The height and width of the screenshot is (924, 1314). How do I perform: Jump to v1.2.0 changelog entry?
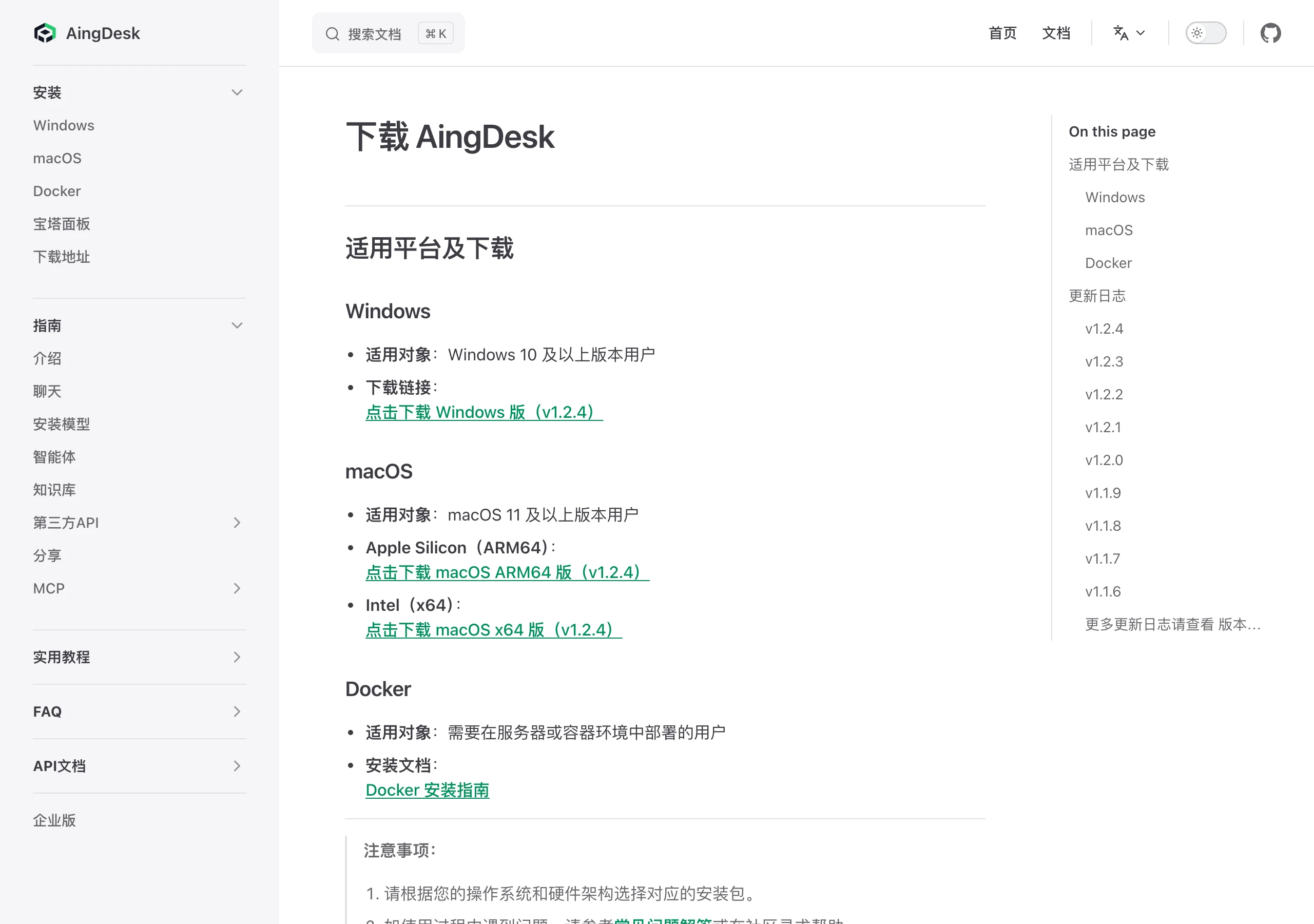pos(1104,460)
